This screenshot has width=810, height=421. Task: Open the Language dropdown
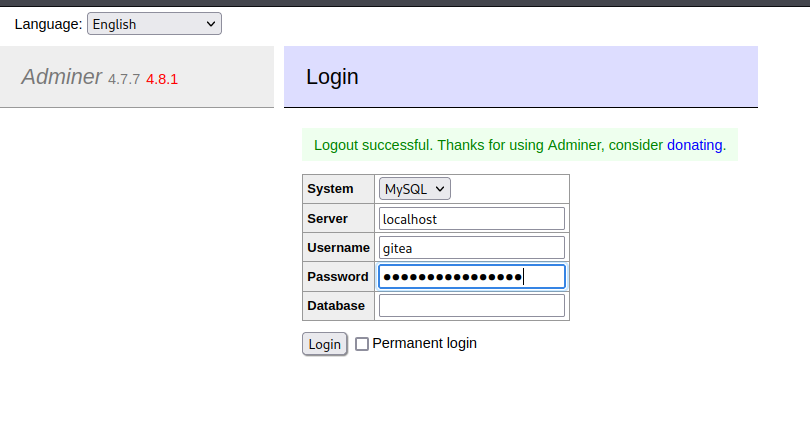click(x=154, y=24)
